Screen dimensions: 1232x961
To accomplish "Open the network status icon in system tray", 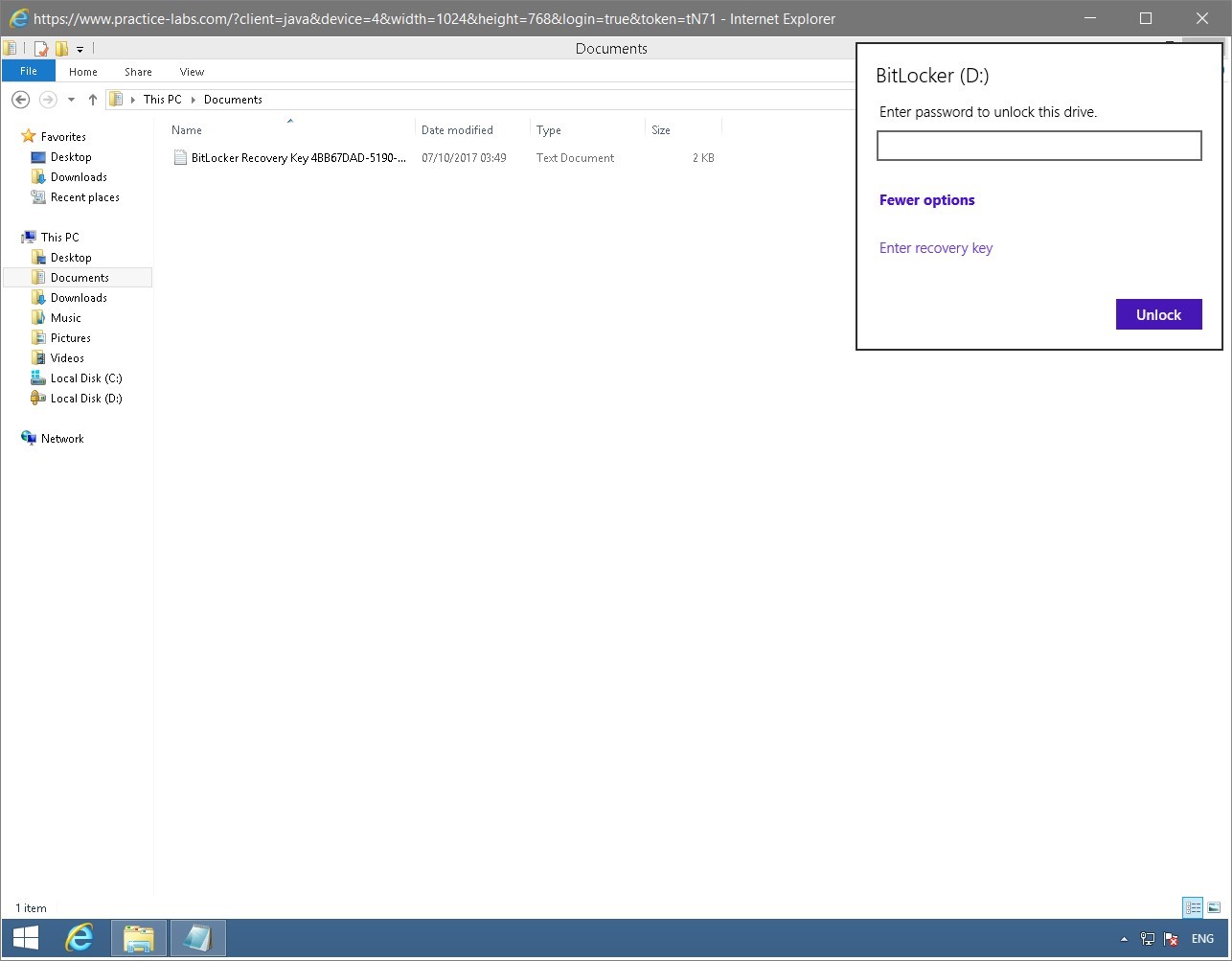I will pyautogui.click(x=1147, y=939).
